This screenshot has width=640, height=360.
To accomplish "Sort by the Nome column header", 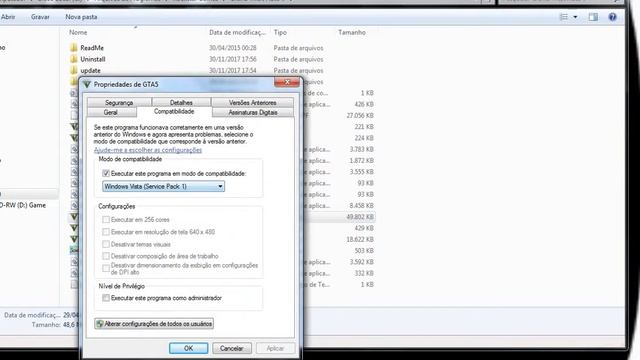I will tap(78, 32).
